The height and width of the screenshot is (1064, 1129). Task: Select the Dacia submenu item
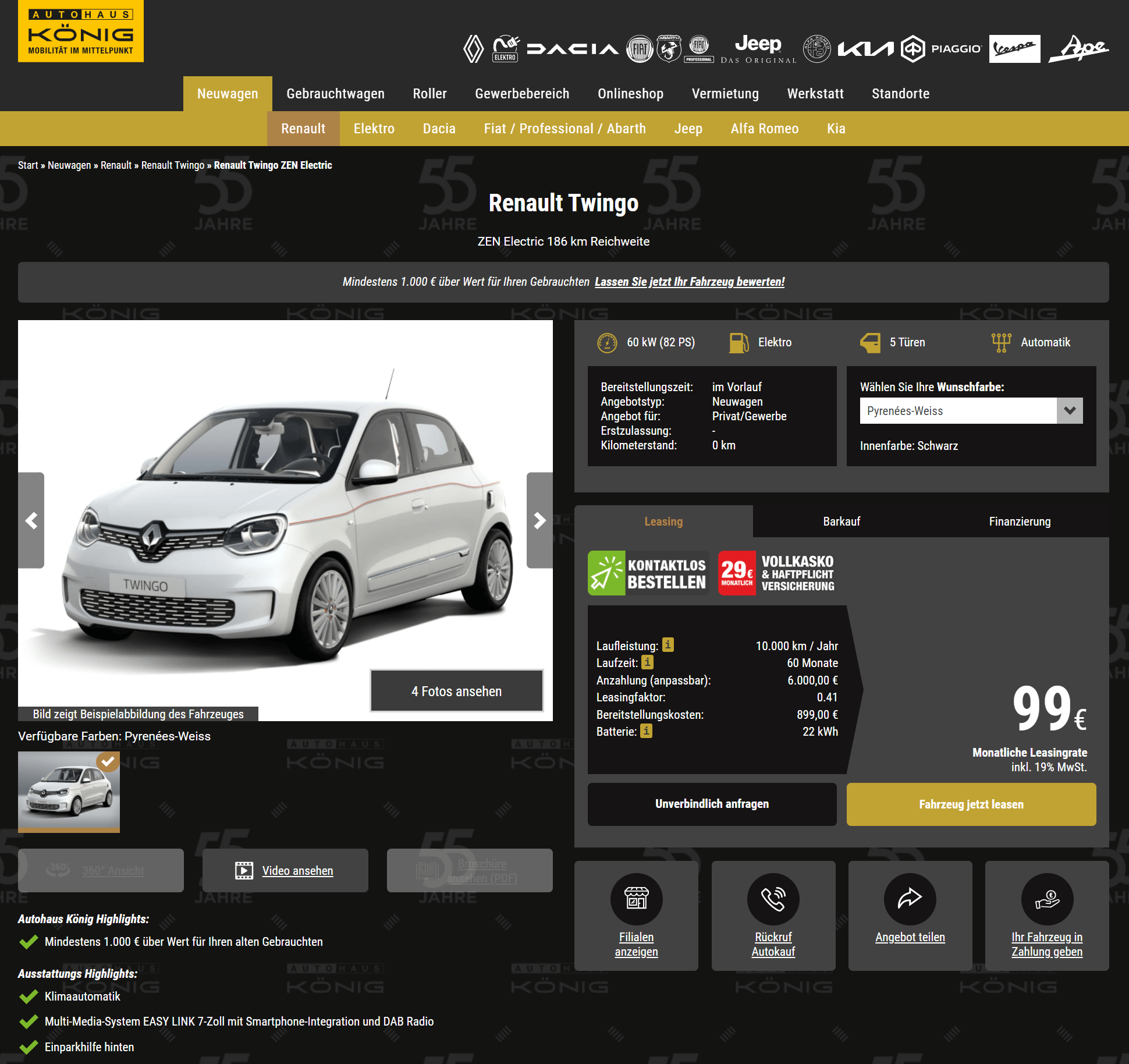pyautogui.click(x=439, y=129)
